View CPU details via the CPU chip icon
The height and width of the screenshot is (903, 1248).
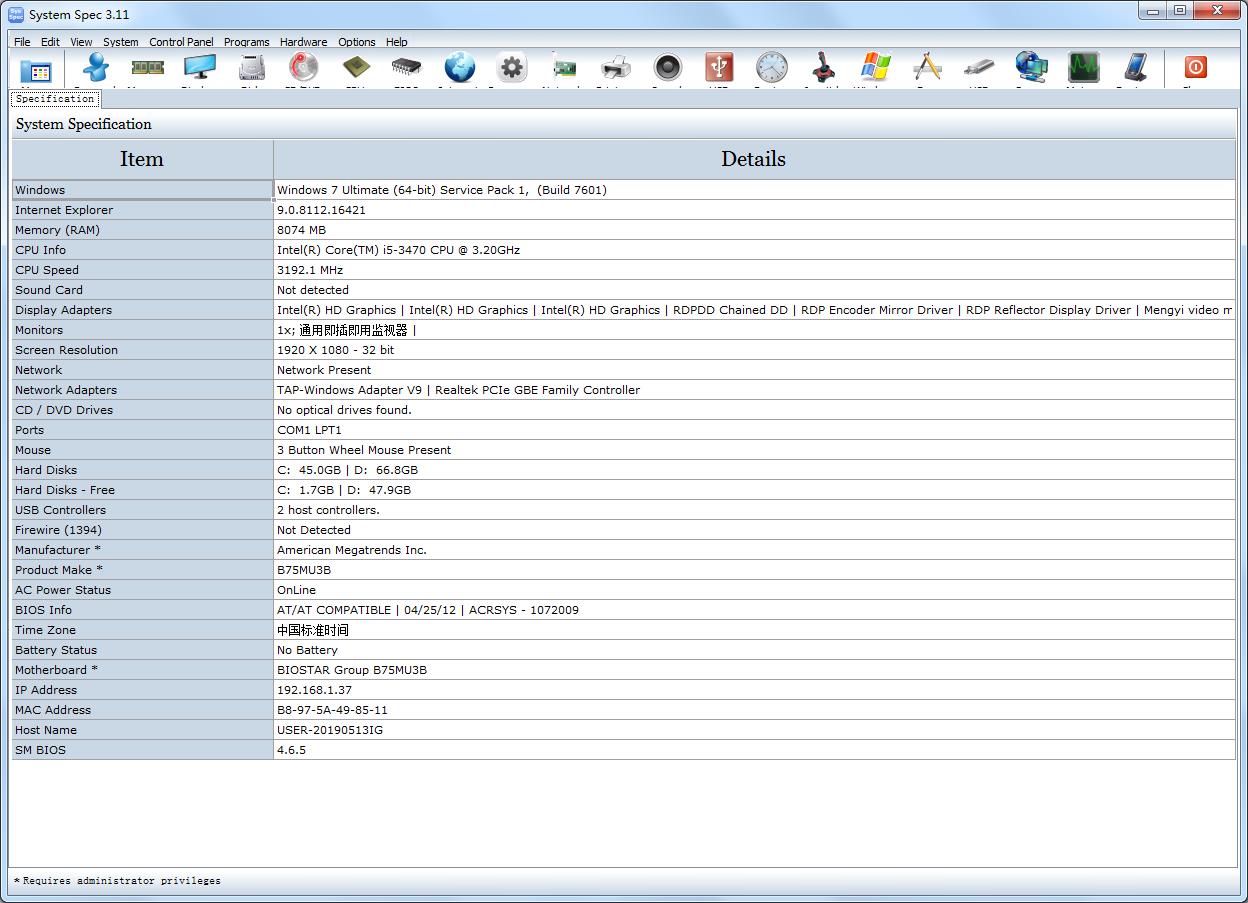click(x=356, y=68)
